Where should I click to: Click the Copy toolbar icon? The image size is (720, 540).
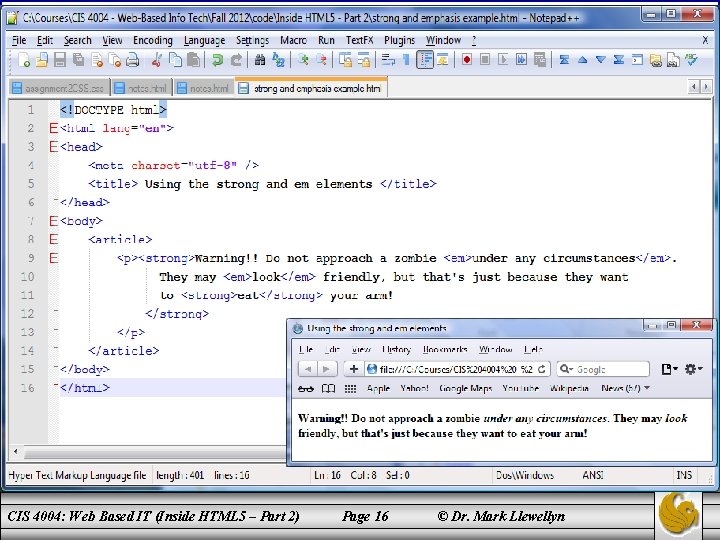click(175, 60)
